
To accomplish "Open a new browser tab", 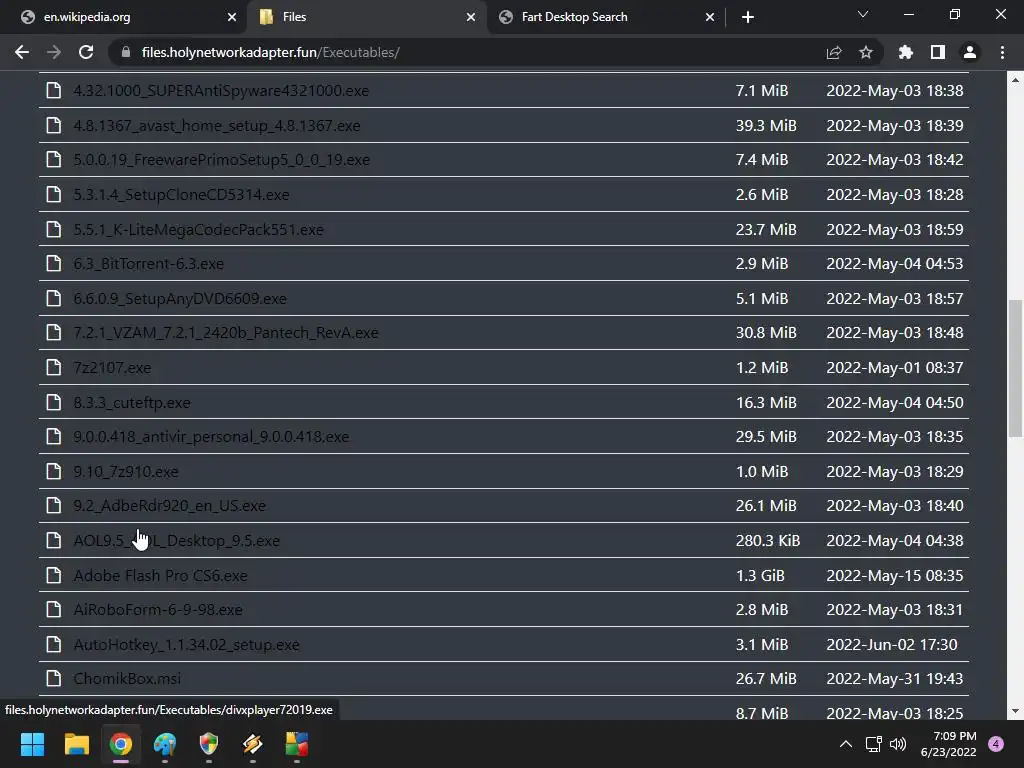I will [x=748, y=17].
